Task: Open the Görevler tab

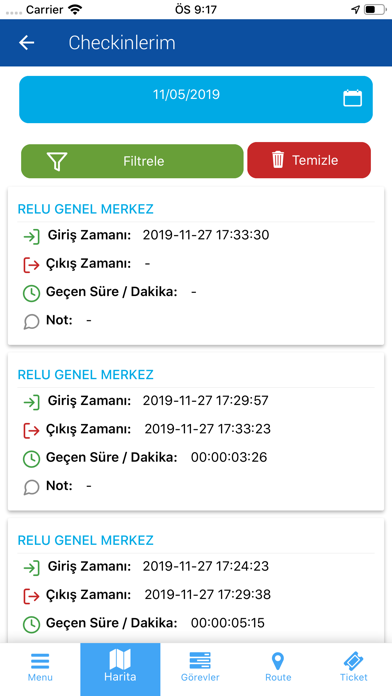Action: click(x=200, y=668)
